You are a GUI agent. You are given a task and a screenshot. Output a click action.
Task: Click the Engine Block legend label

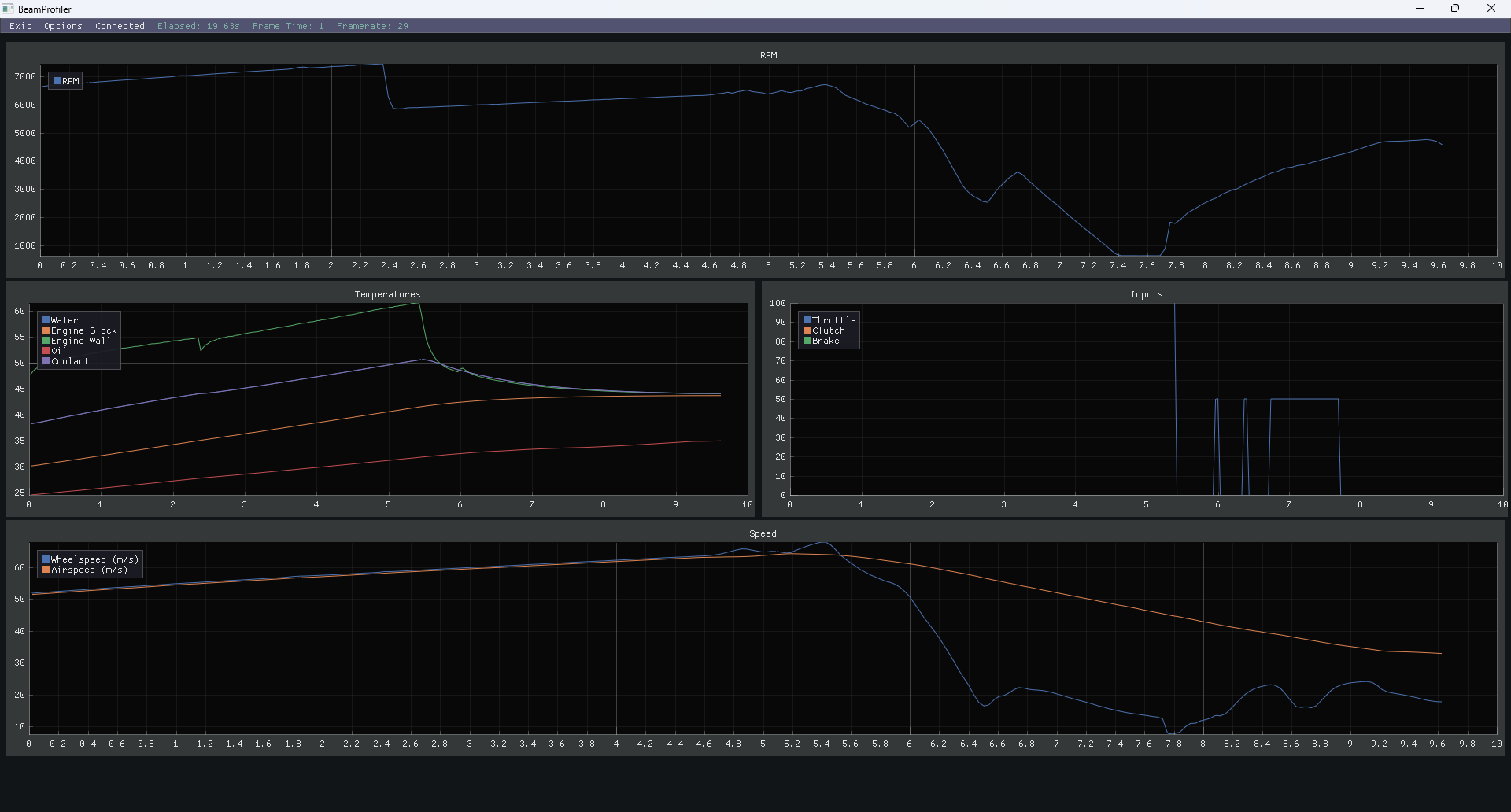click(84, 330)
